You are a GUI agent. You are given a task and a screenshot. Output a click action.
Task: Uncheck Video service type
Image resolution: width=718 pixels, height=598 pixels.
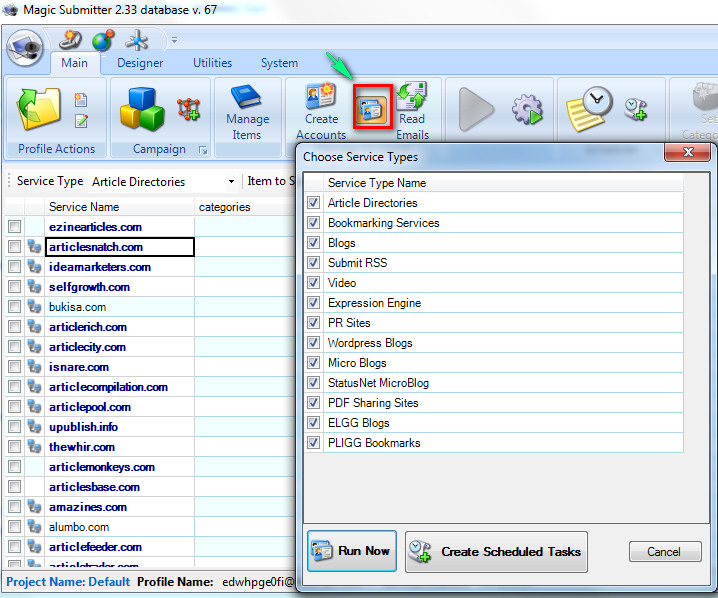(314, 283)
